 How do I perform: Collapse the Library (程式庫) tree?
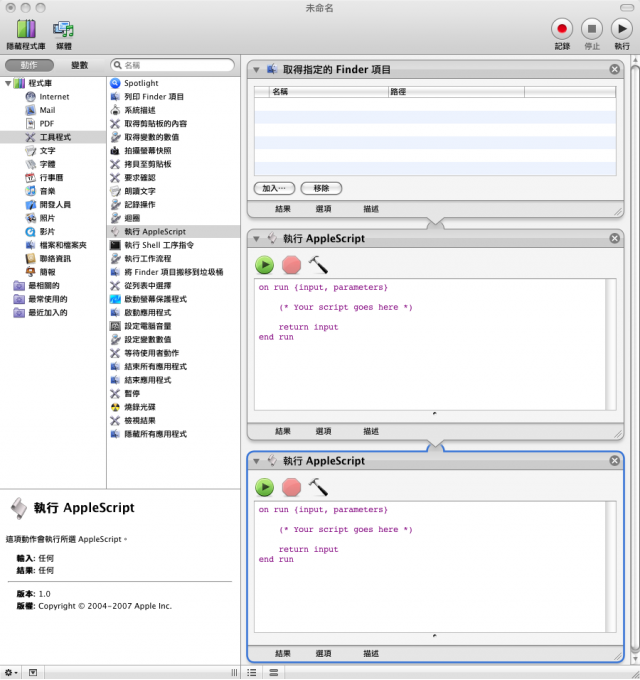(x=8, y=83)
